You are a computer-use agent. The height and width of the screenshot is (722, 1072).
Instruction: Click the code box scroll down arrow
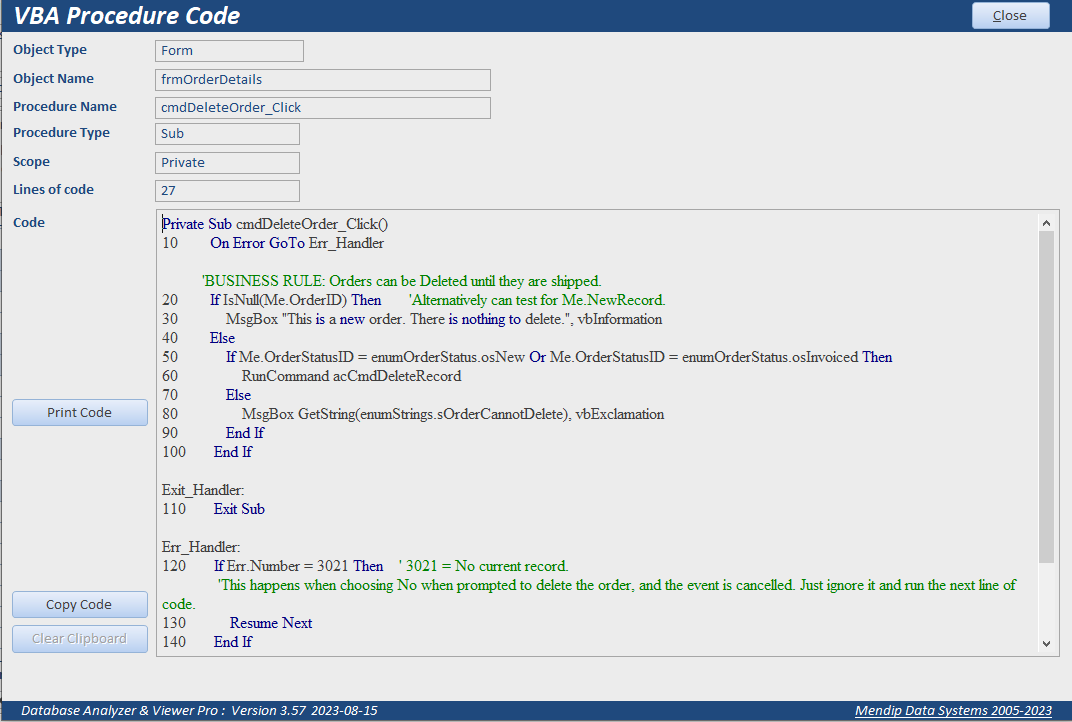(x=1046, y=643)
